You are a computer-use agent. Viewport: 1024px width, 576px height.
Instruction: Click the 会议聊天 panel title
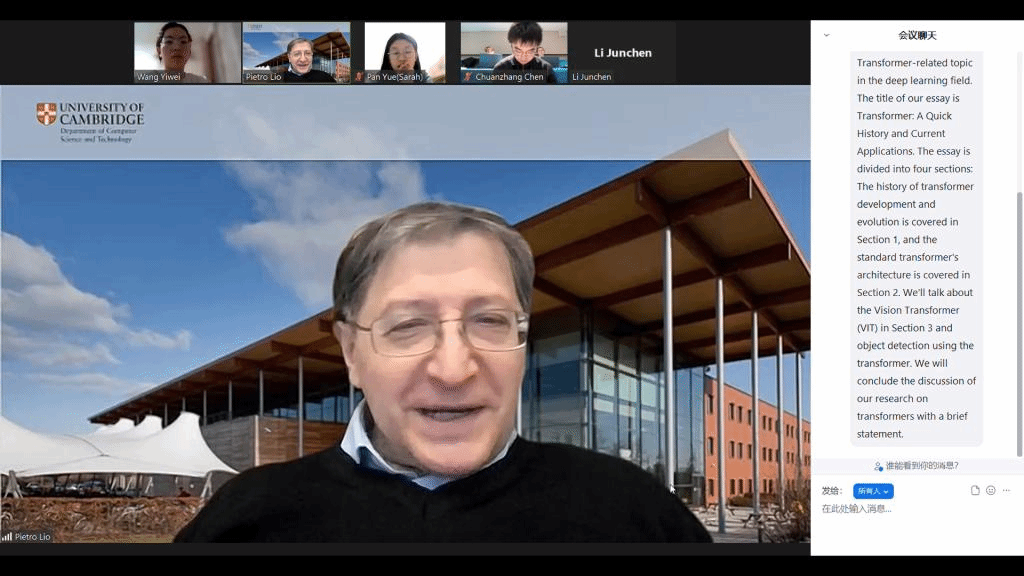(916, 35)
